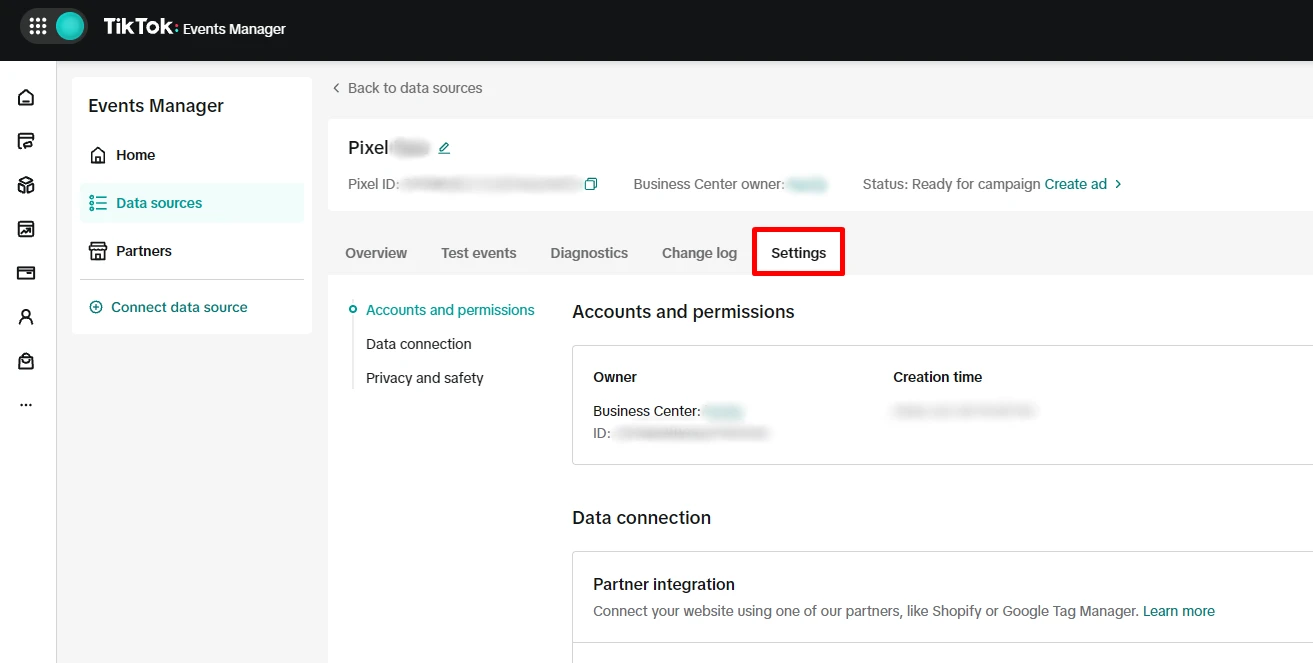Image resolution: width=1313 pixels, height=663 pixels.
Task: Open the app launcher grid icon
Action: click(x=38, y=27)
